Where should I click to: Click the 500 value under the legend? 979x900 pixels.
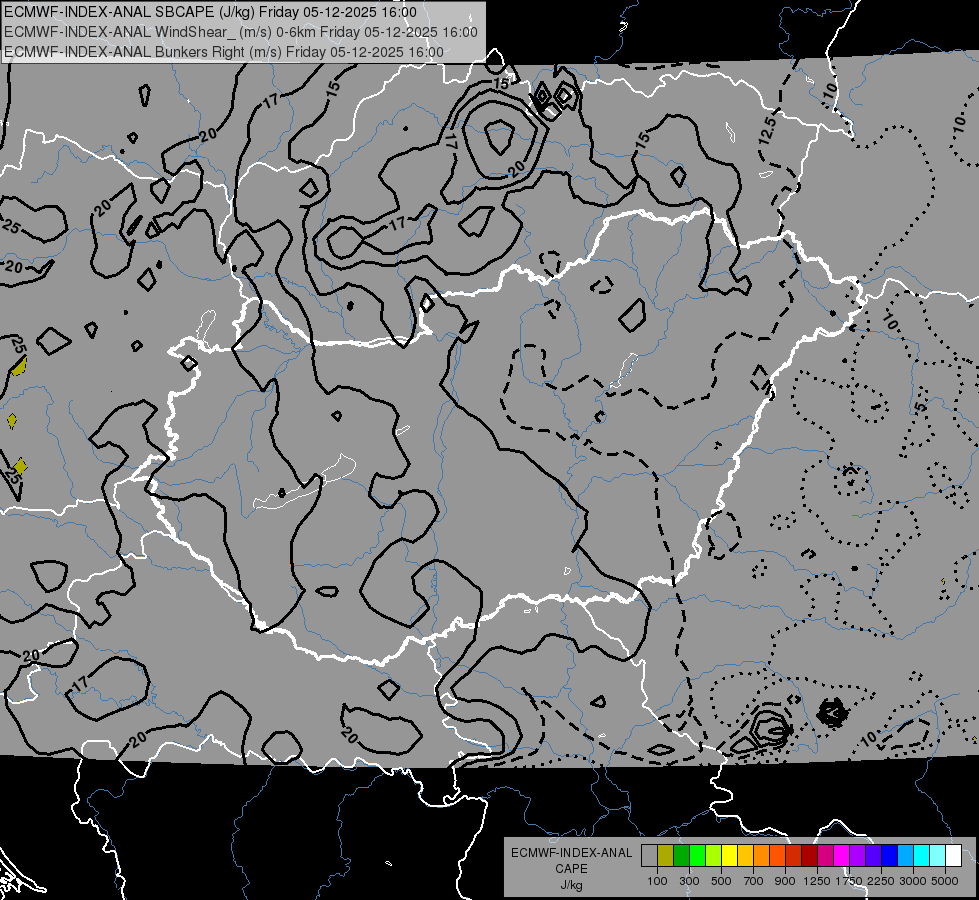721,881
